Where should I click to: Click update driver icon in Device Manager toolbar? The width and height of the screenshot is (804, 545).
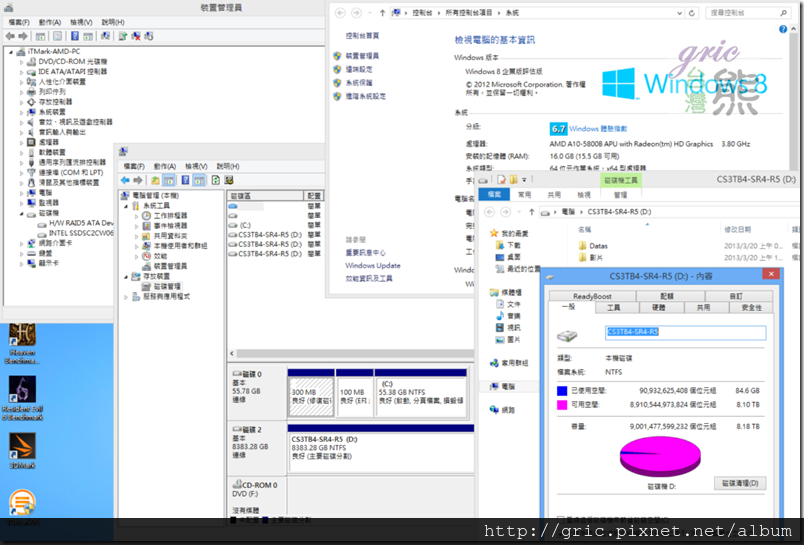point(123,36)
